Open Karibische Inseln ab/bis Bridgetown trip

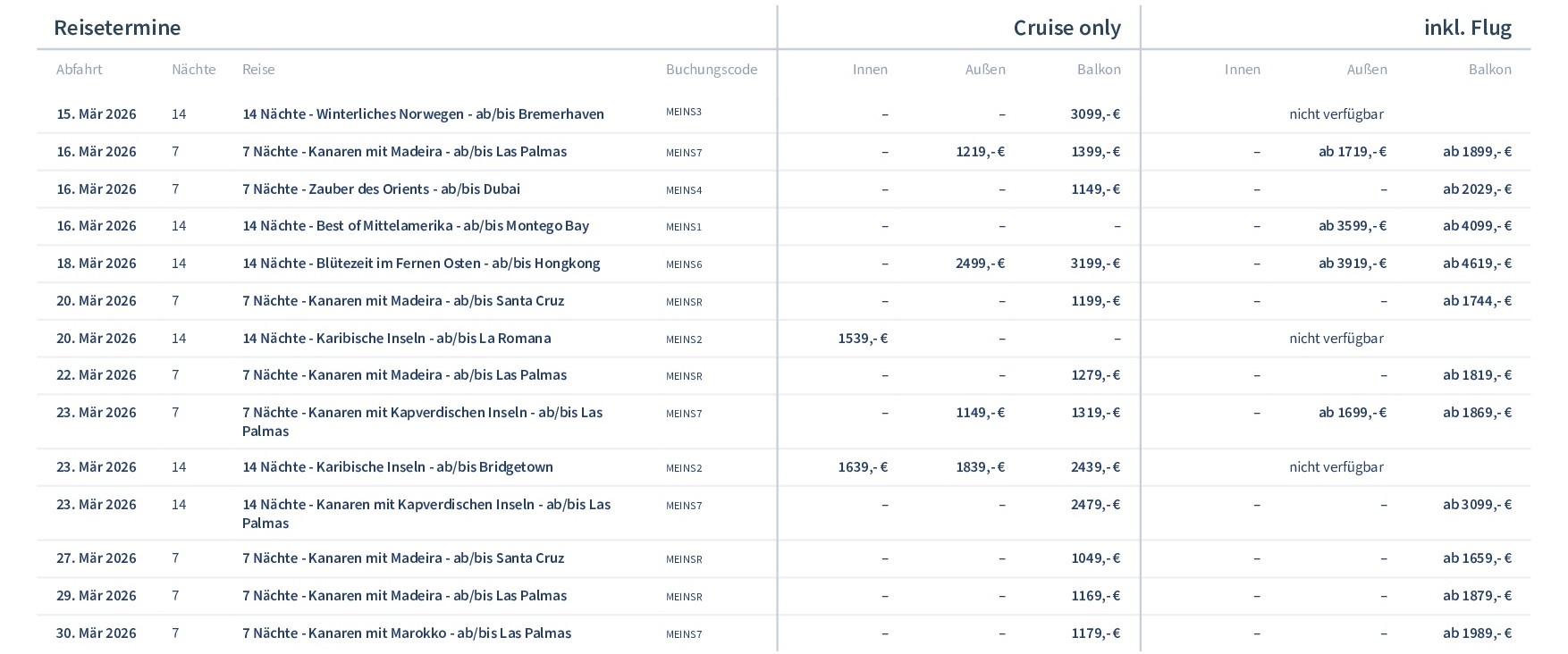tap(397, 467)
